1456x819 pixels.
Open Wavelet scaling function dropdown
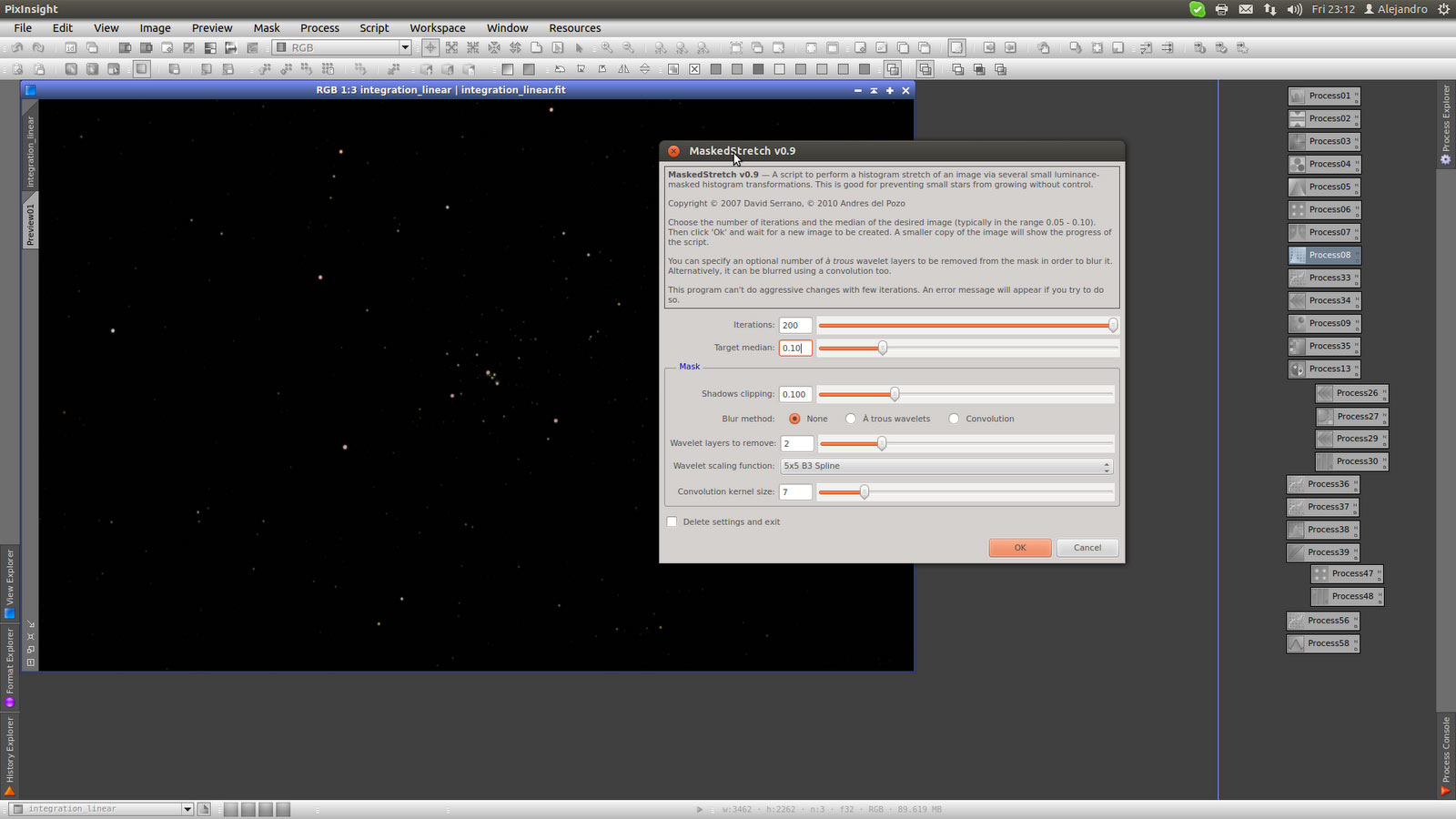coord(946,466)
